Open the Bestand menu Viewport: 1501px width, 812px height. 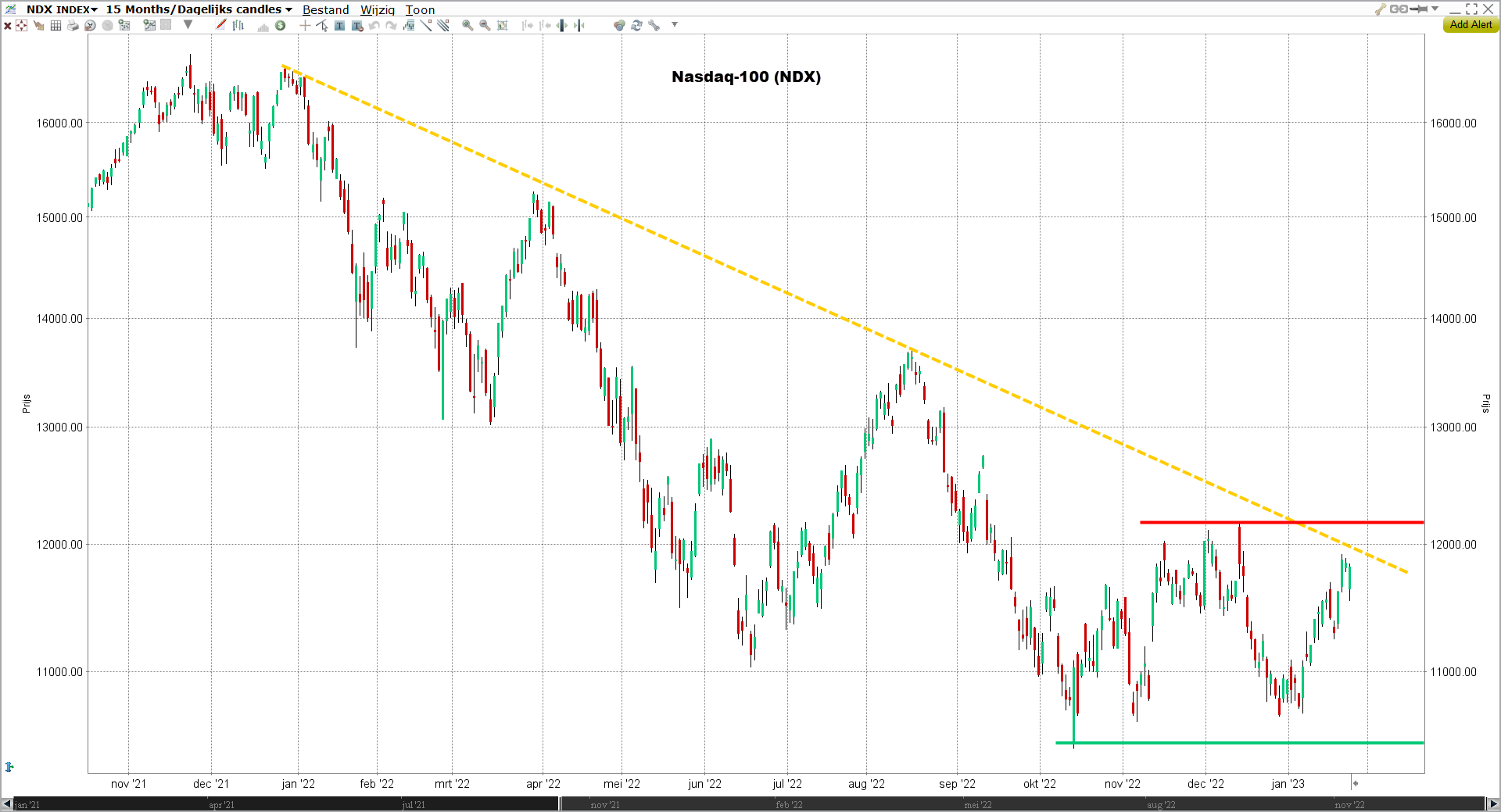tap(325, 10)
